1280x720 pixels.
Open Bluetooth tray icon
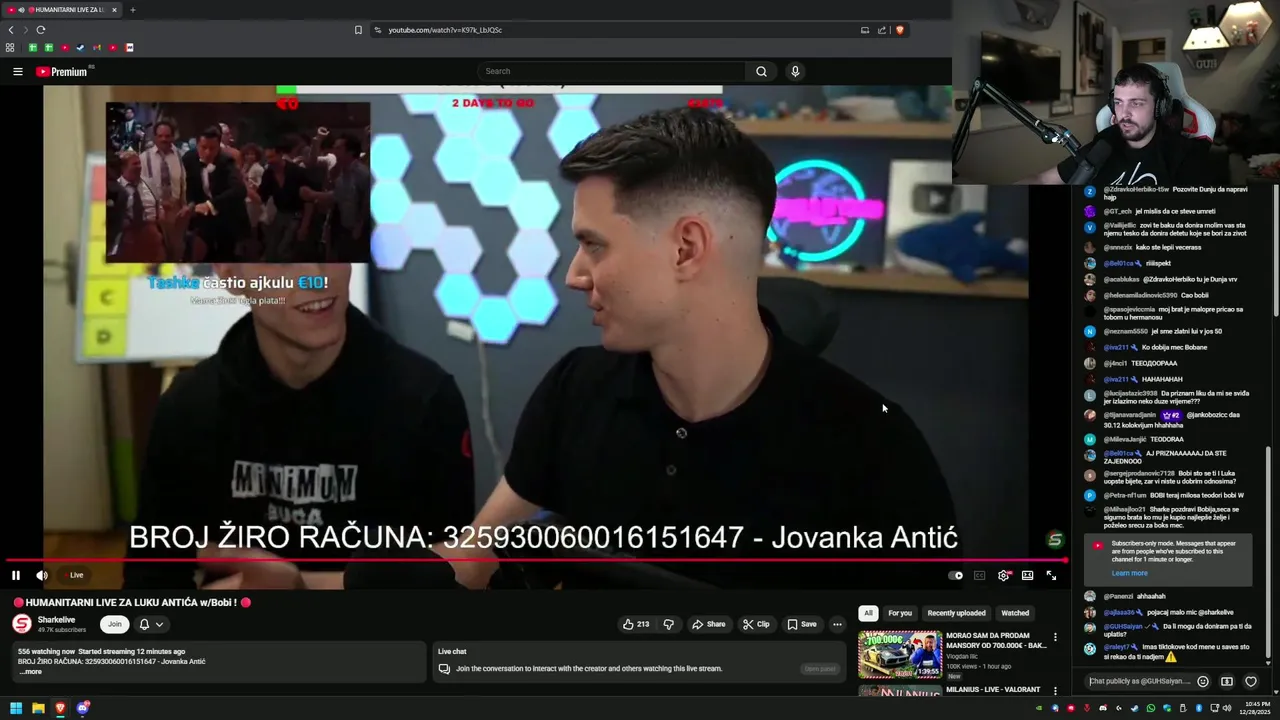(x=1199, y=708)
